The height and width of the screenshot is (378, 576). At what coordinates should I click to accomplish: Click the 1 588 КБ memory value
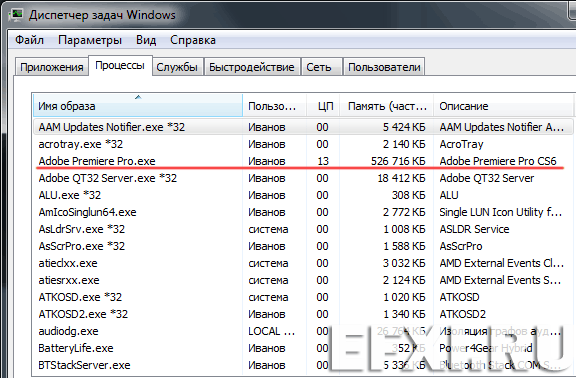[404, 246]
